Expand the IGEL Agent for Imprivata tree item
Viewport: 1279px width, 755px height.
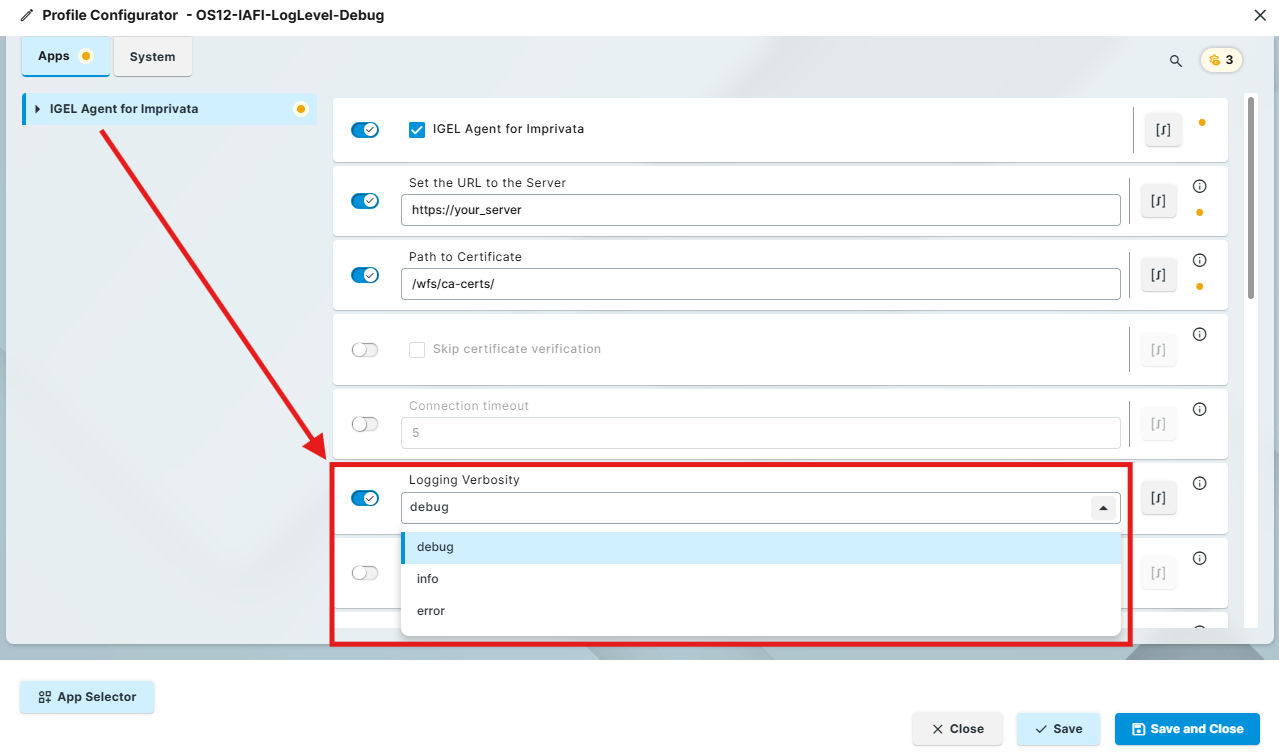pyautogui.click(x=36, y=109)
